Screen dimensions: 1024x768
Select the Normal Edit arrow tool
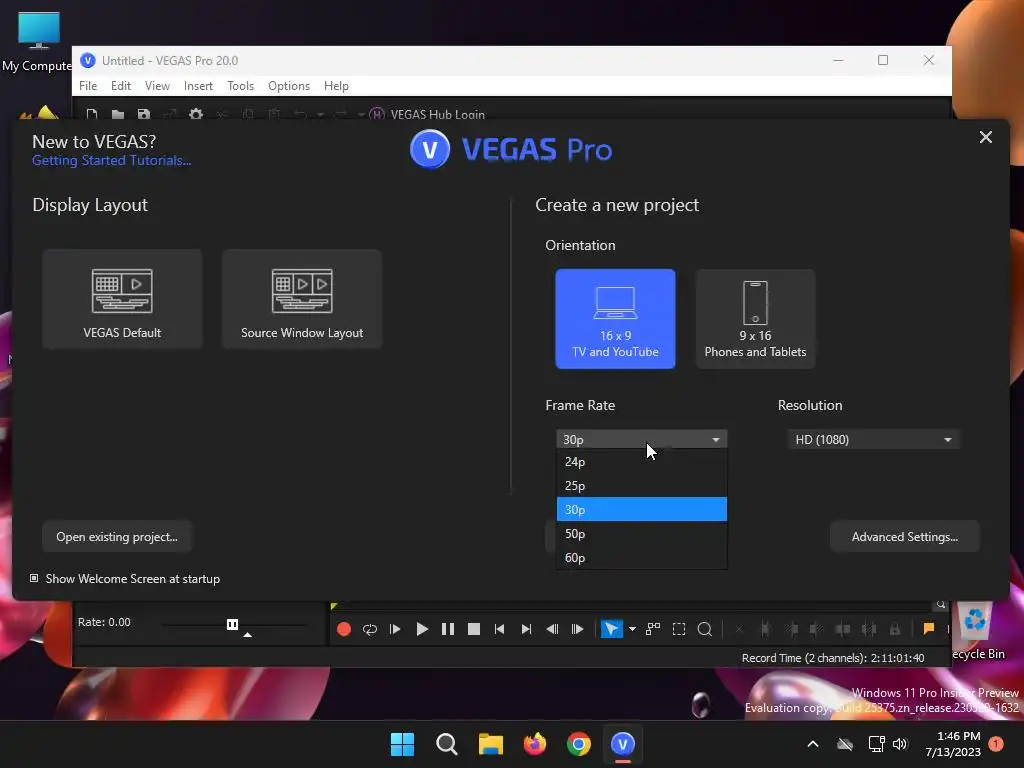coord(611,629)
